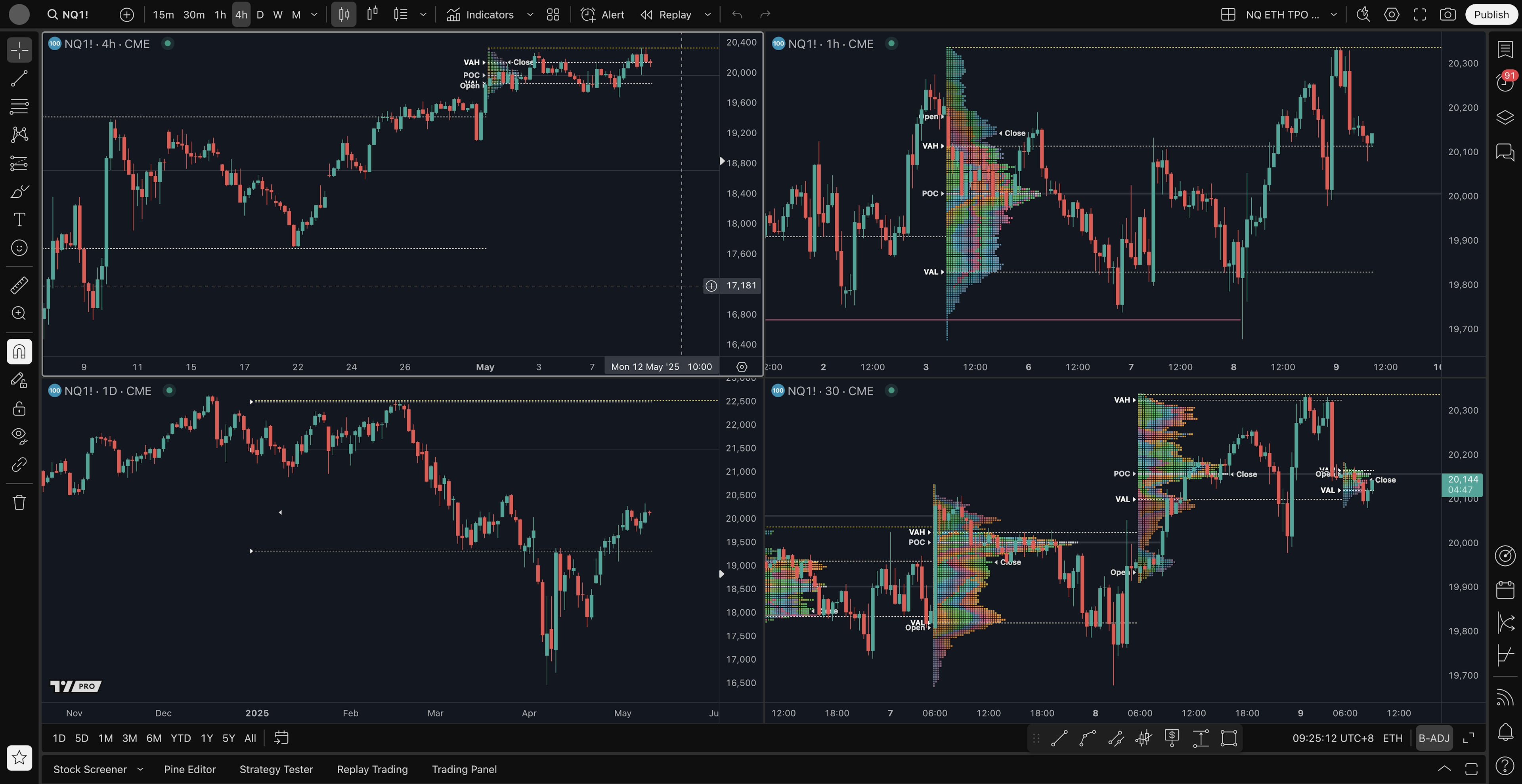Take a chart snapshot with camera icon

point(1447,15)
